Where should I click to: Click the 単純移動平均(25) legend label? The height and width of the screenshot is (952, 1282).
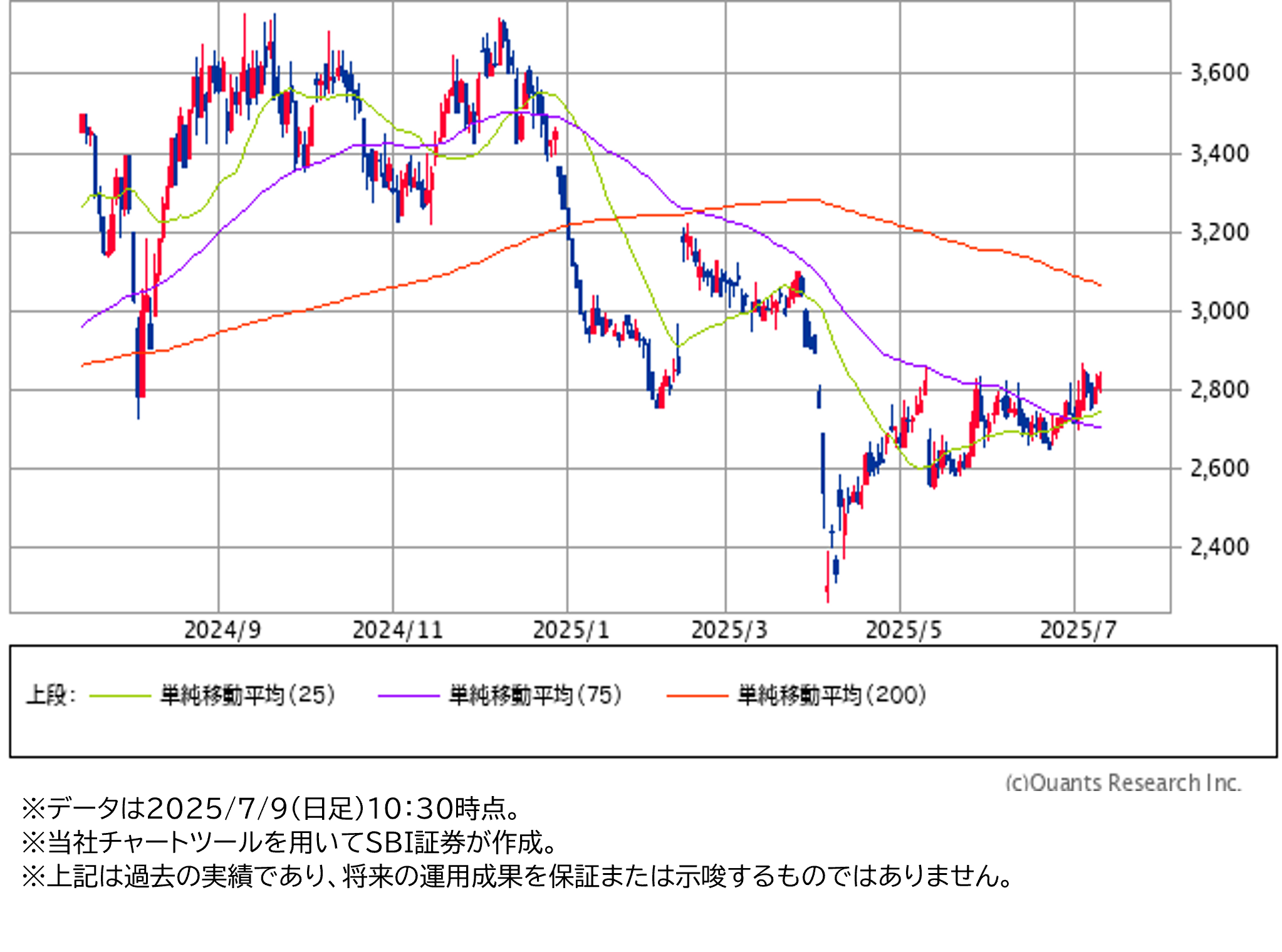248,695
